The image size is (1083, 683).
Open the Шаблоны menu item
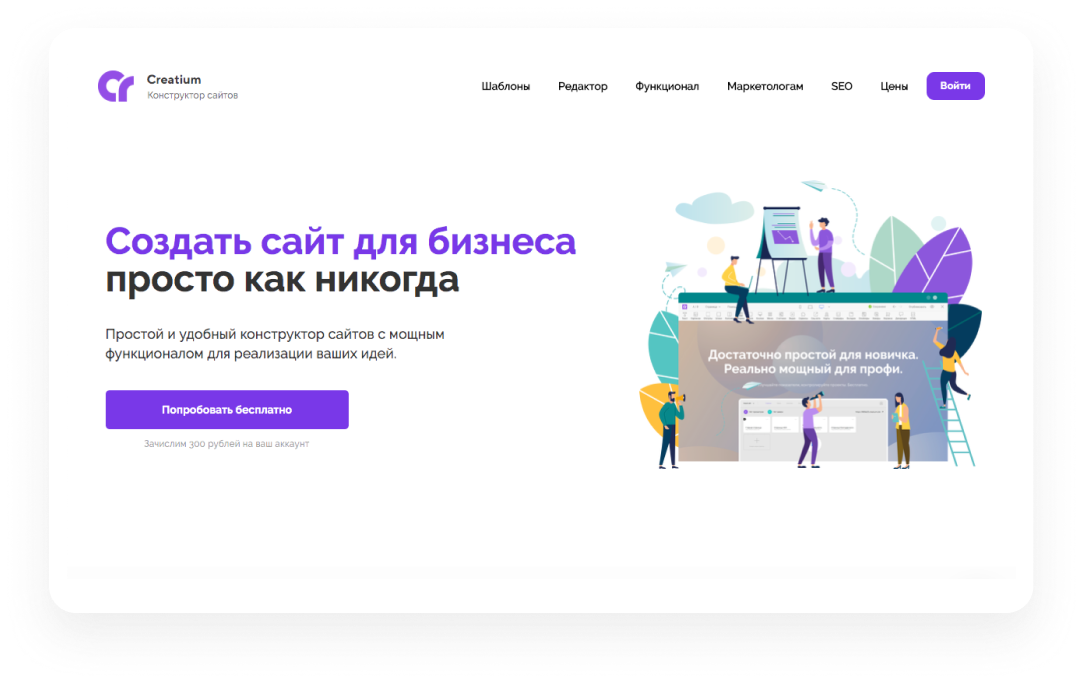point(505,87)
